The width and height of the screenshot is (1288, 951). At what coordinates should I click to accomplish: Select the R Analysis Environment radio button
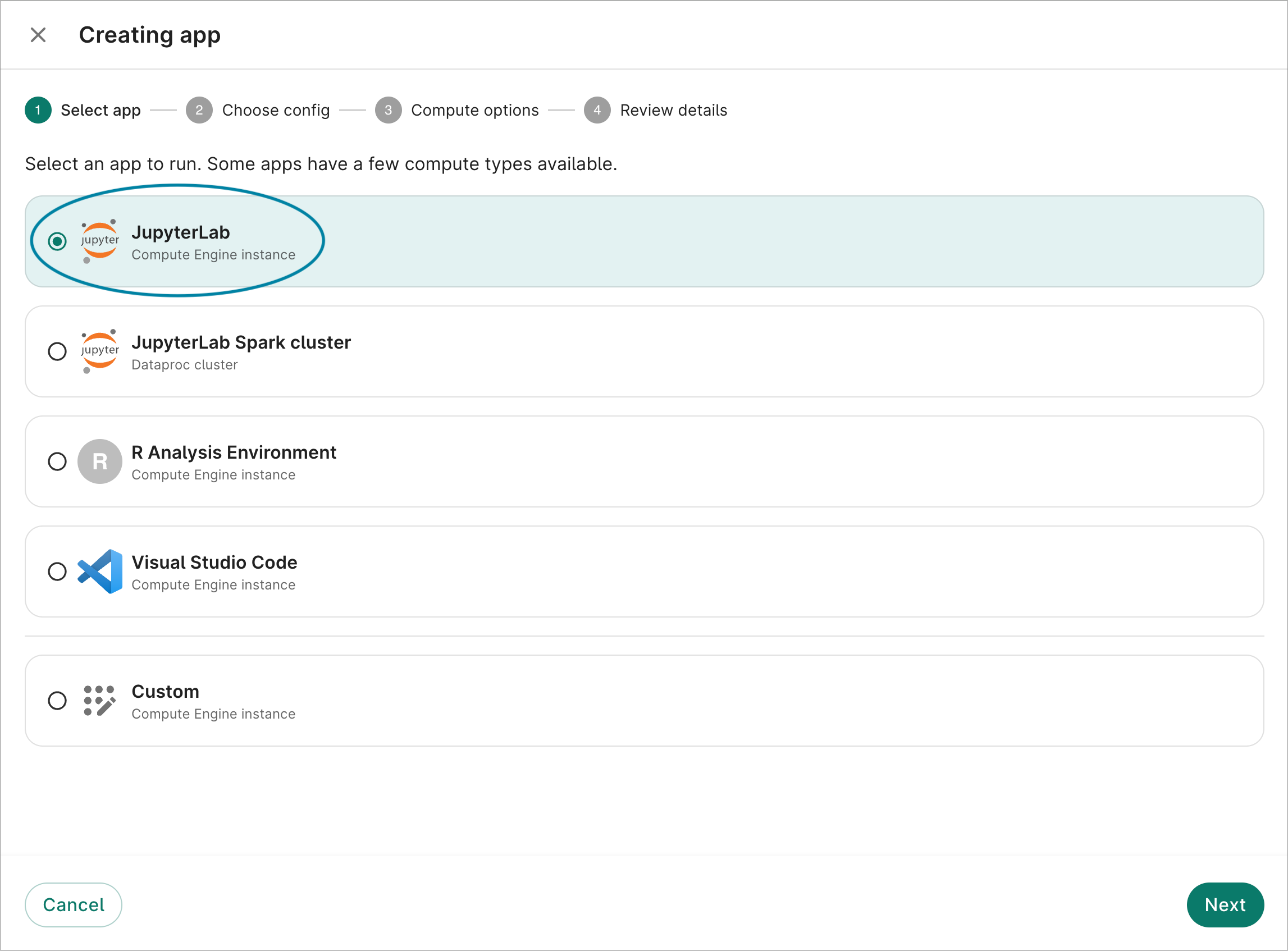point(57,461)
